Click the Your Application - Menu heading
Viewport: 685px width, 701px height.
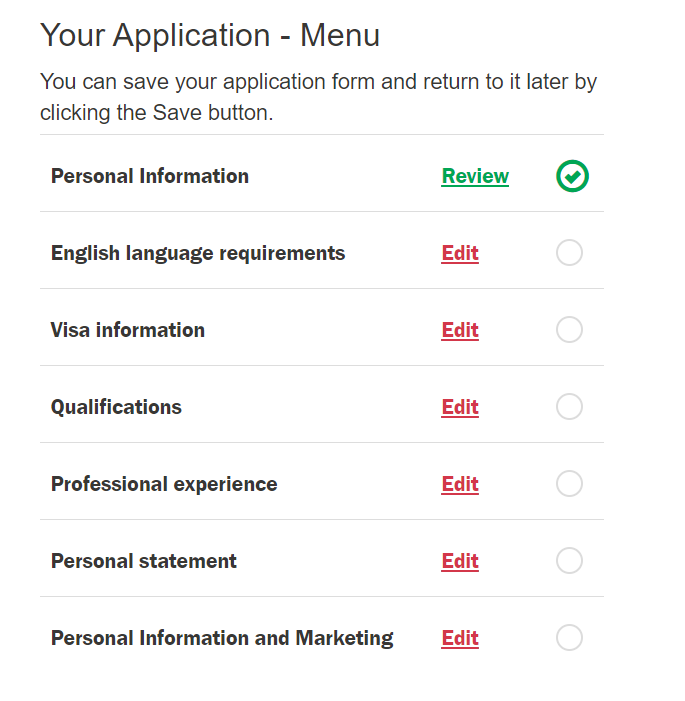coord(210,36)
